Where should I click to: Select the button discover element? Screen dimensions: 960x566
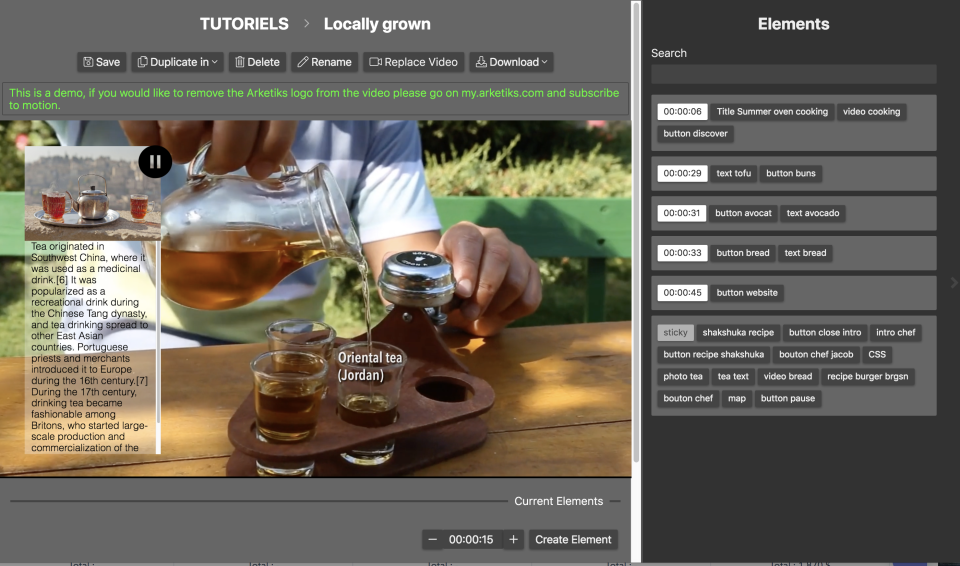pos(696,134)
